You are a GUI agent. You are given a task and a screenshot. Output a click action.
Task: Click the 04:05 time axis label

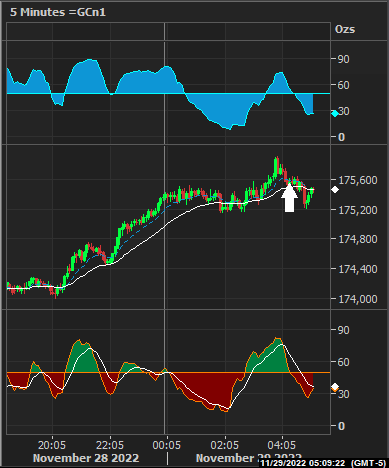282,445
